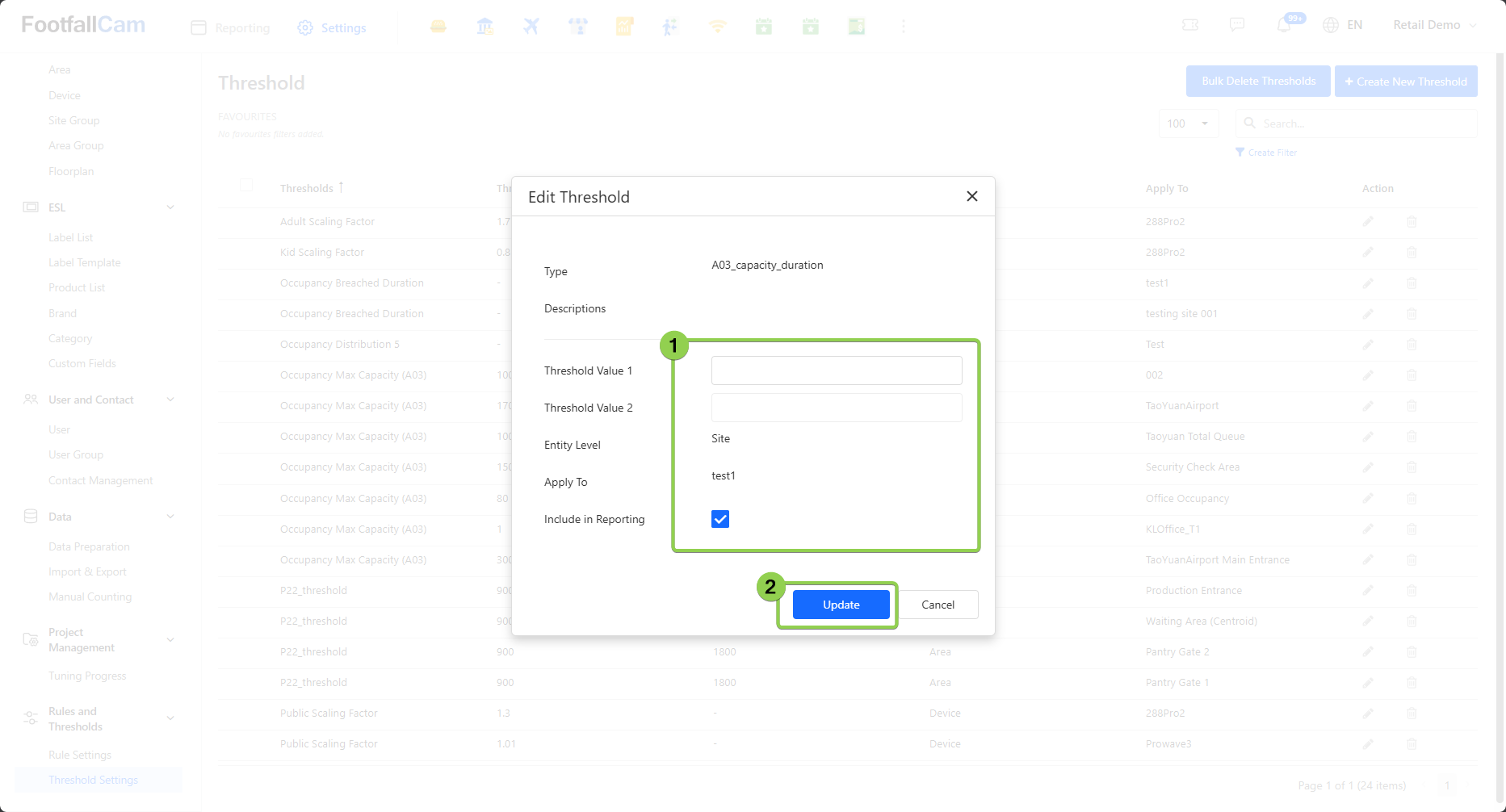Viewport: 1506px width, 812px height.
Task: Close the Edit Threshold dialog with X
Action: 971,196
